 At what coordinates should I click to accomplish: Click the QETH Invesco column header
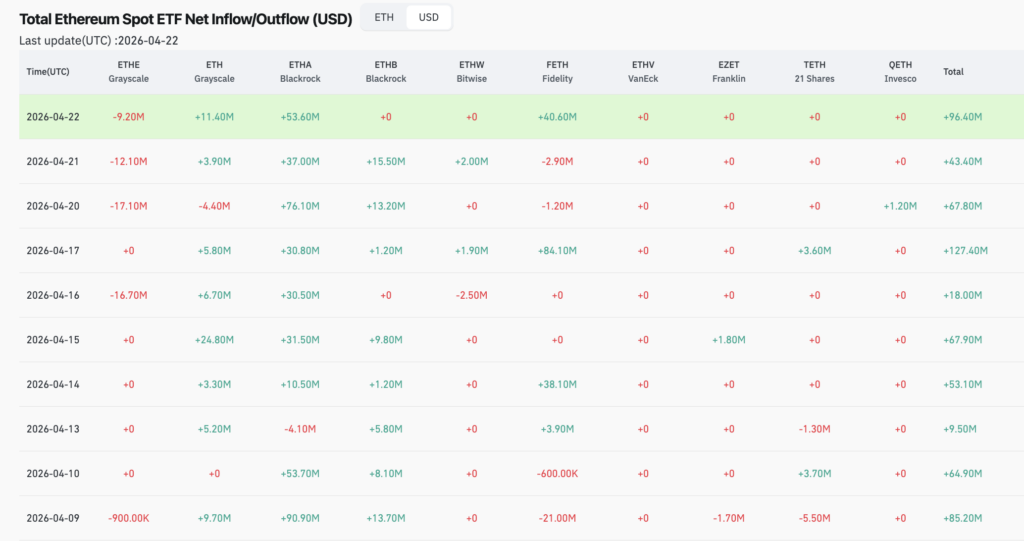(x=900, y=72)
